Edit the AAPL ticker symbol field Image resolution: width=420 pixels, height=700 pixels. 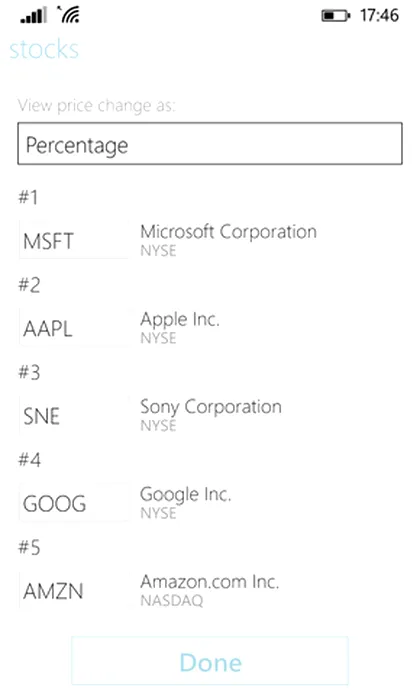(x=74, y=327)
